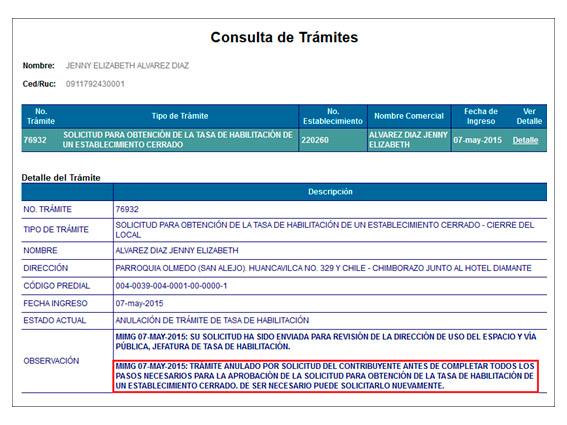The height and width of the screenshot is (425, 567).
Task: Click the 'No. Establecimiento' column header
Action: 333,116
